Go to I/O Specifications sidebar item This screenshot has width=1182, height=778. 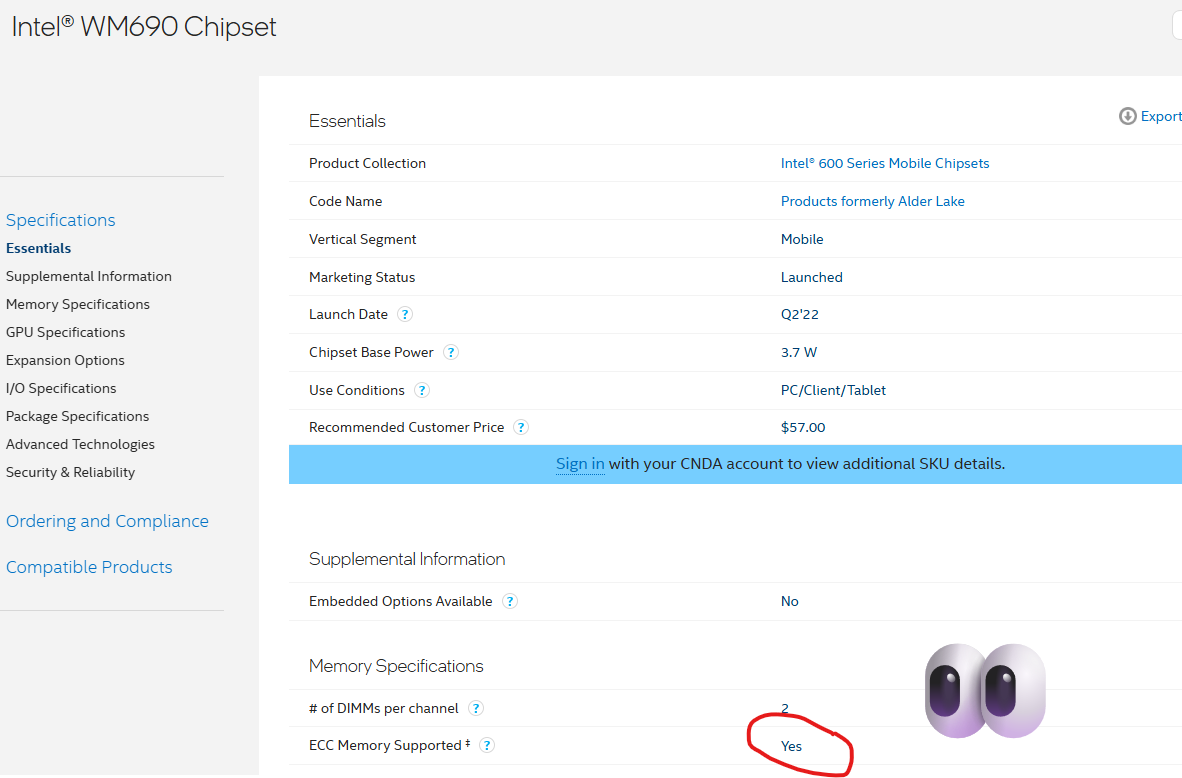coord(61,387)
